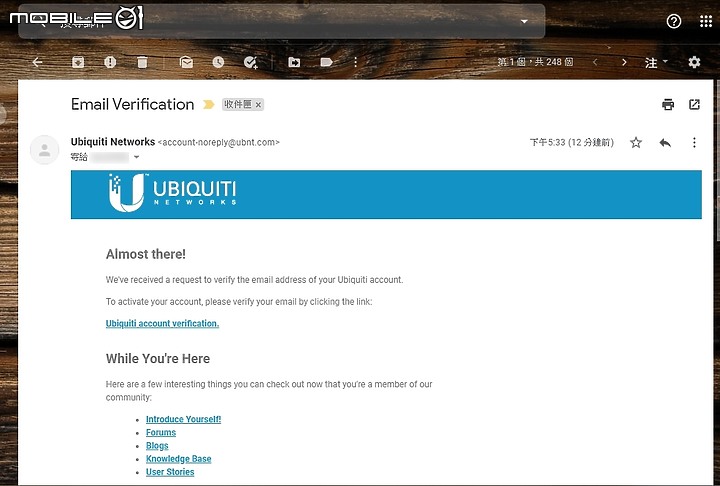The height and width of the screenshot is (486, 720).
Task: Open the User Stories link
Action: pyautogui.click(x=170, y=472)
